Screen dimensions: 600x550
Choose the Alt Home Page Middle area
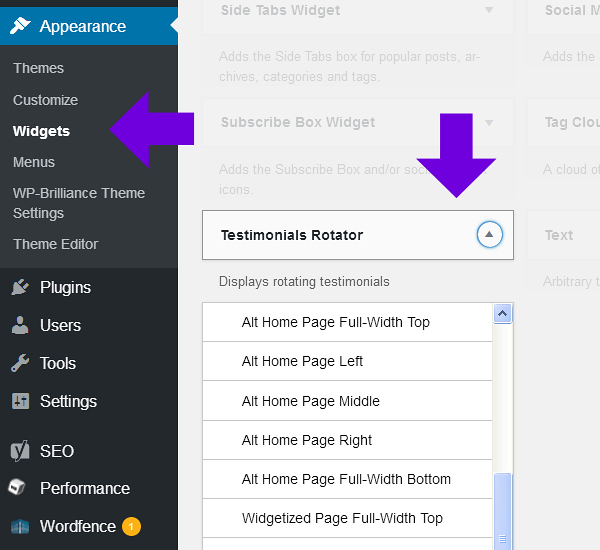click(x=311, y=401)
